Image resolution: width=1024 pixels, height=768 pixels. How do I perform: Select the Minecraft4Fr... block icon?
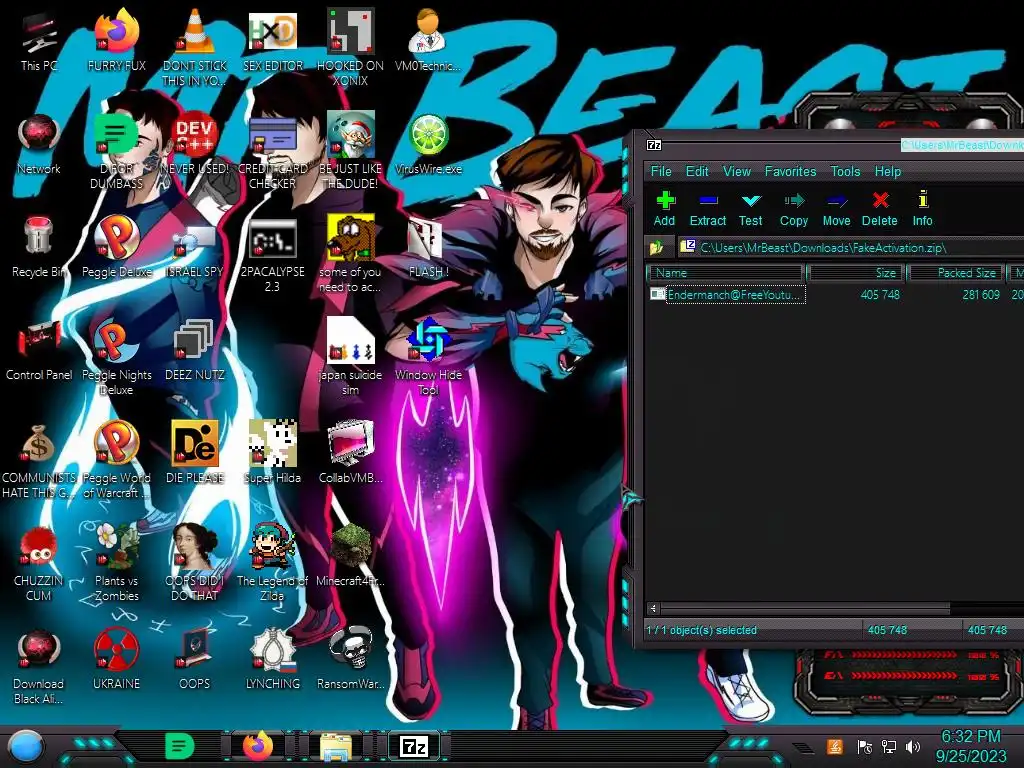(351, 555)
